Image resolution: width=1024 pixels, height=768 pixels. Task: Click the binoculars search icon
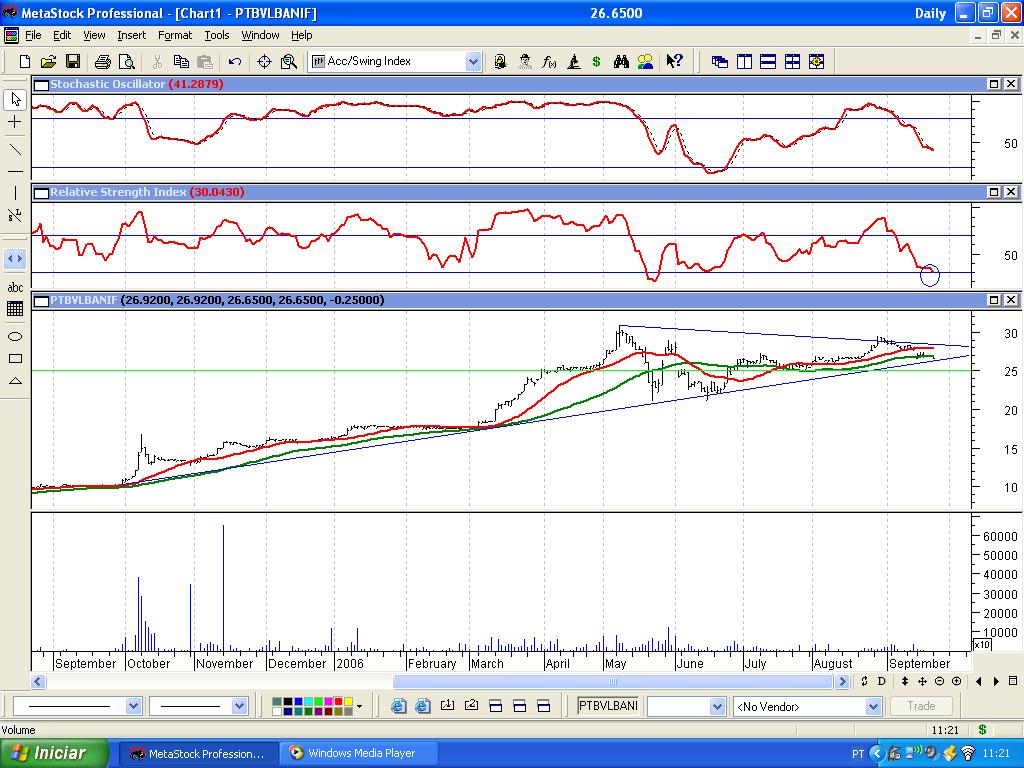pos(621,61)
